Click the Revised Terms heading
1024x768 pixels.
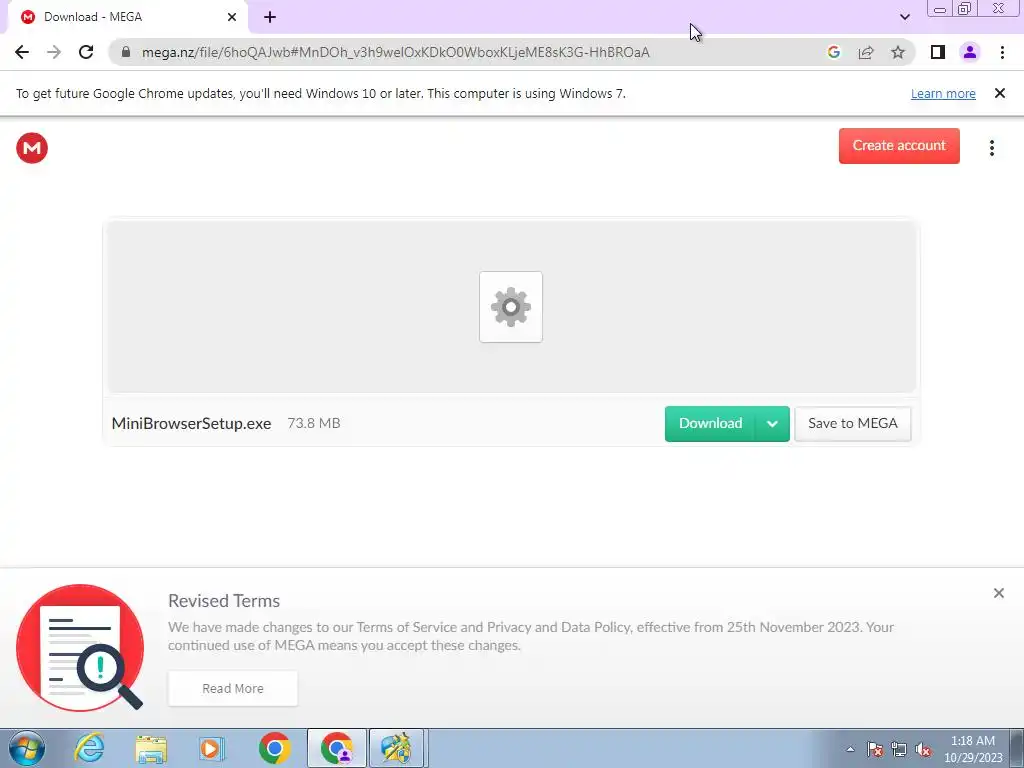pyautogui.click(x=224, y=601)
